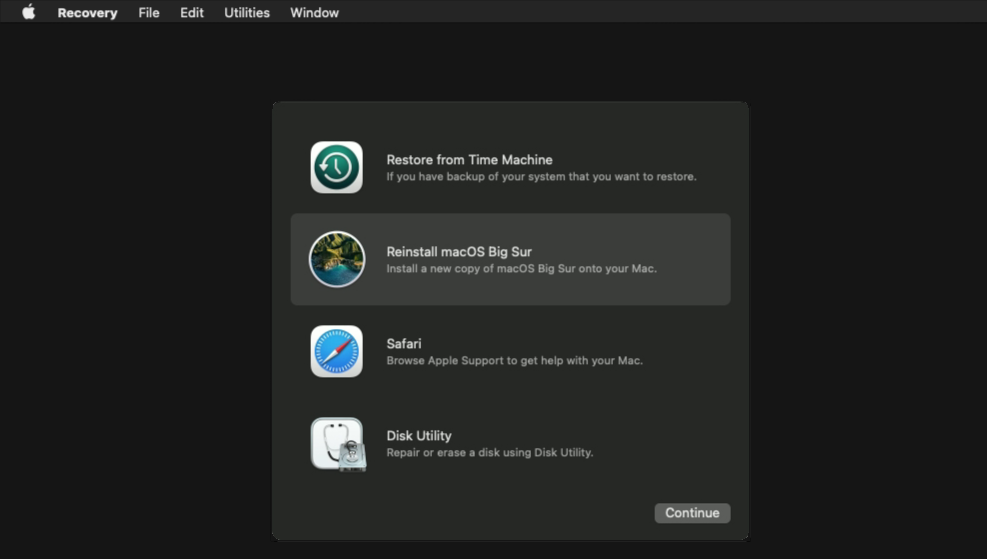Select the 'Safari' option title
Viewport: 987px width, 559px height.
click(x=404, y=344)
